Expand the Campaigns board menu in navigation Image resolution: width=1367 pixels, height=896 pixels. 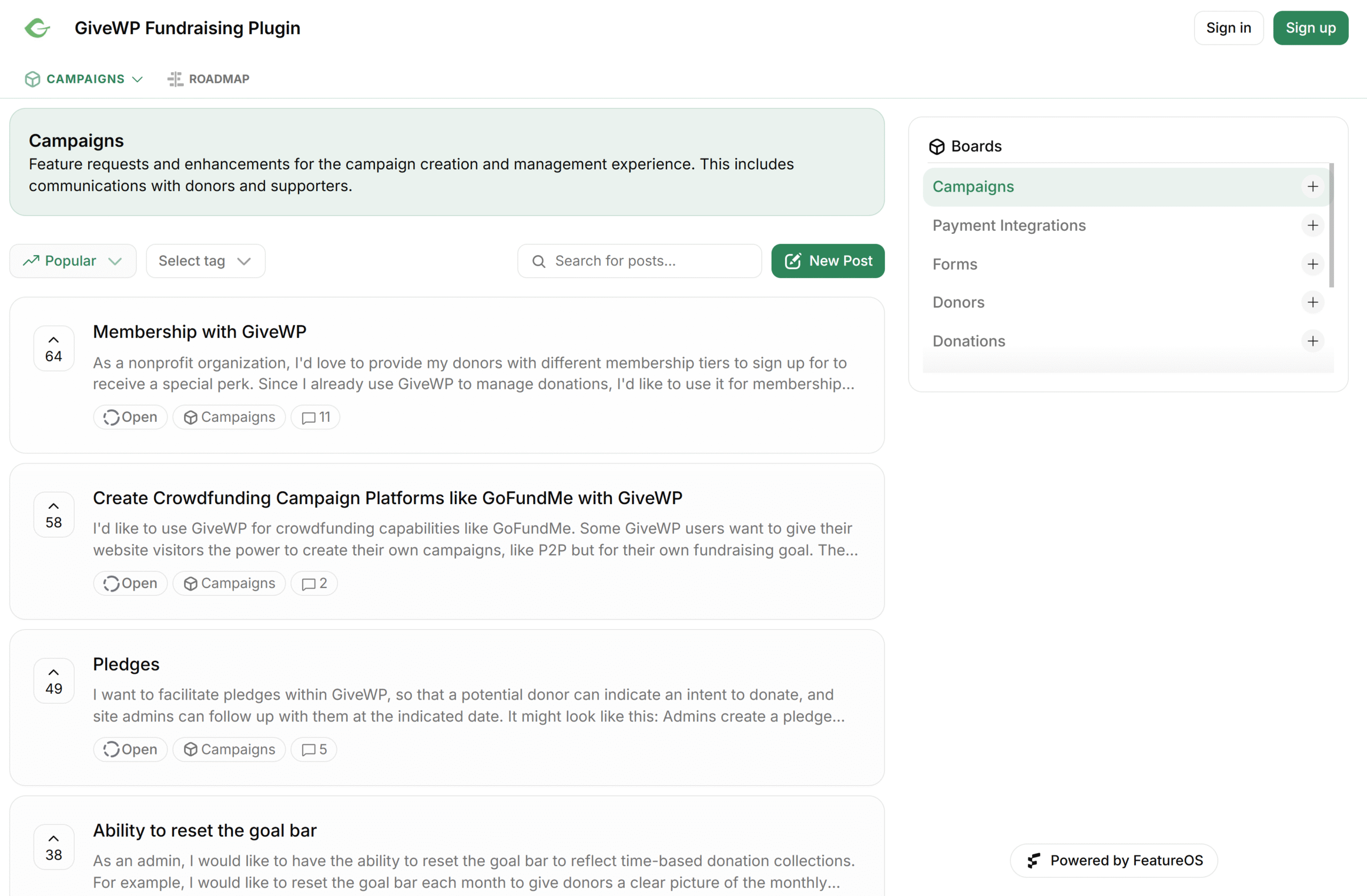[84, 78]
